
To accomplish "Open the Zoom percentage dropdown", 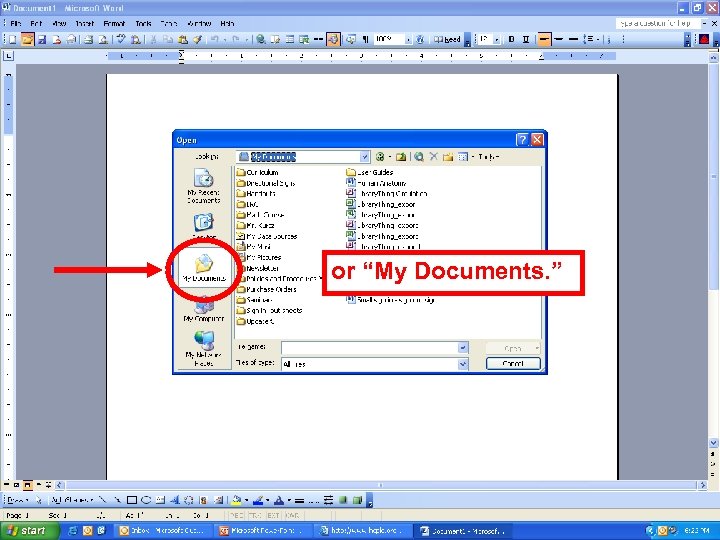I will (x=408, y=39).
